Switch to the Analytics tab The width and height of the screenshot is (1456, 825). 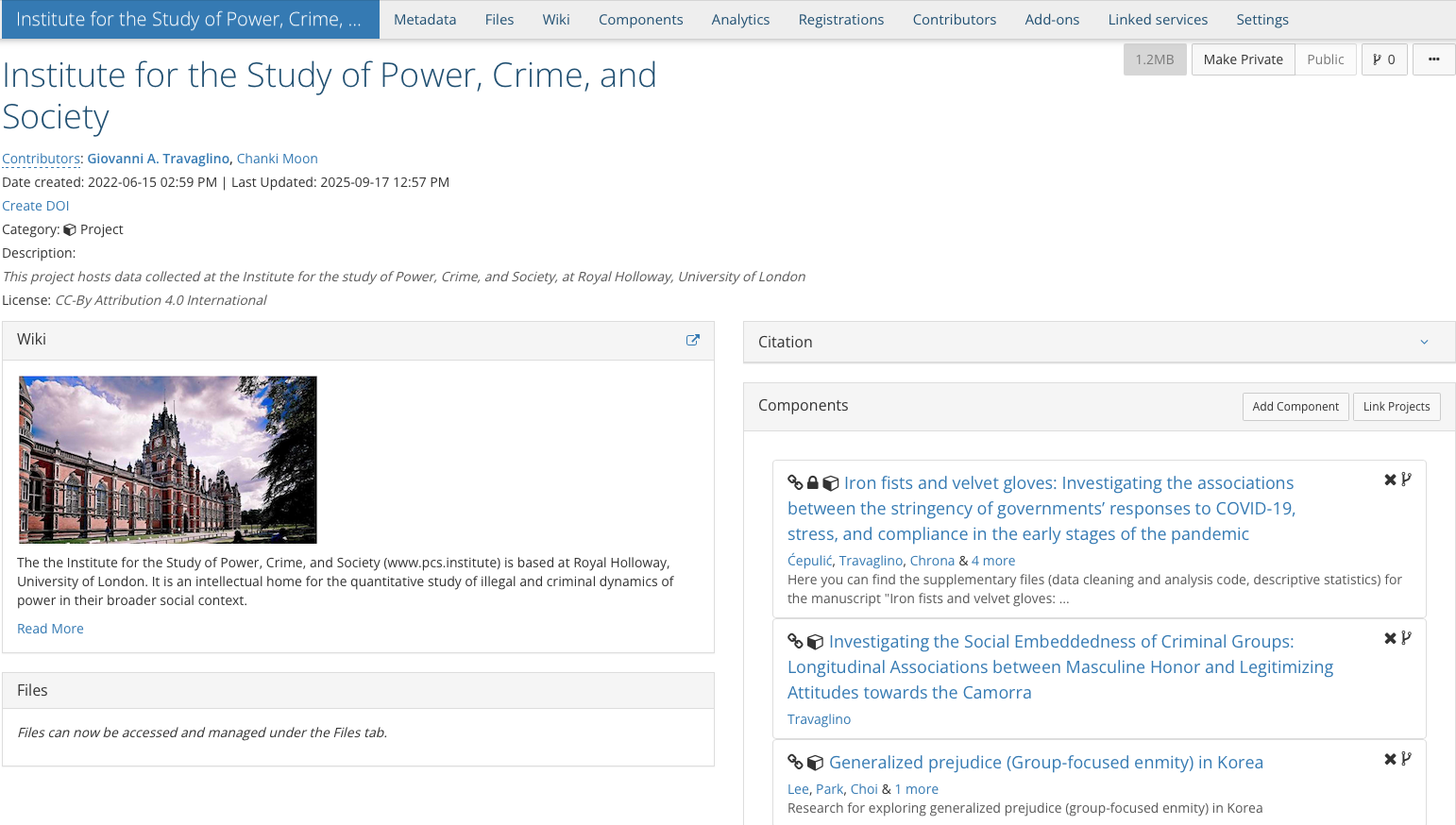coord(740,20)
